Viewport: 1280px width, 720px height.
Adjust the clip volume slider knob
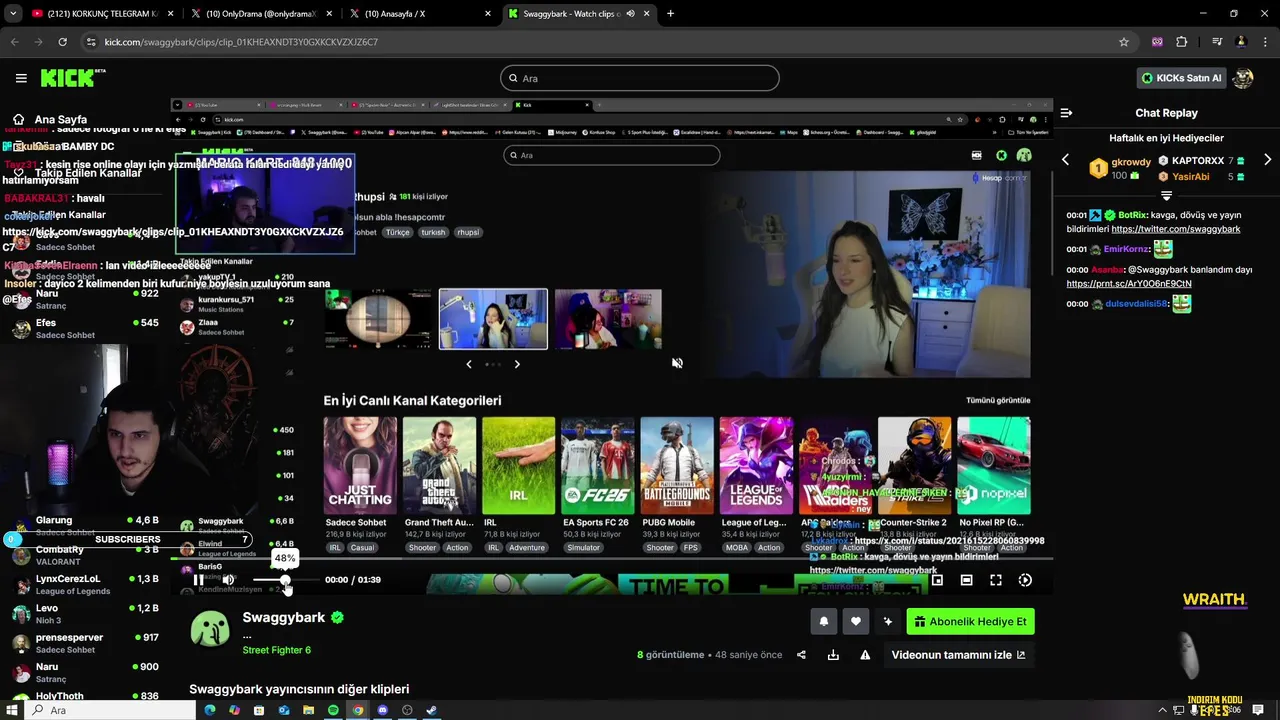pos(285,580)
